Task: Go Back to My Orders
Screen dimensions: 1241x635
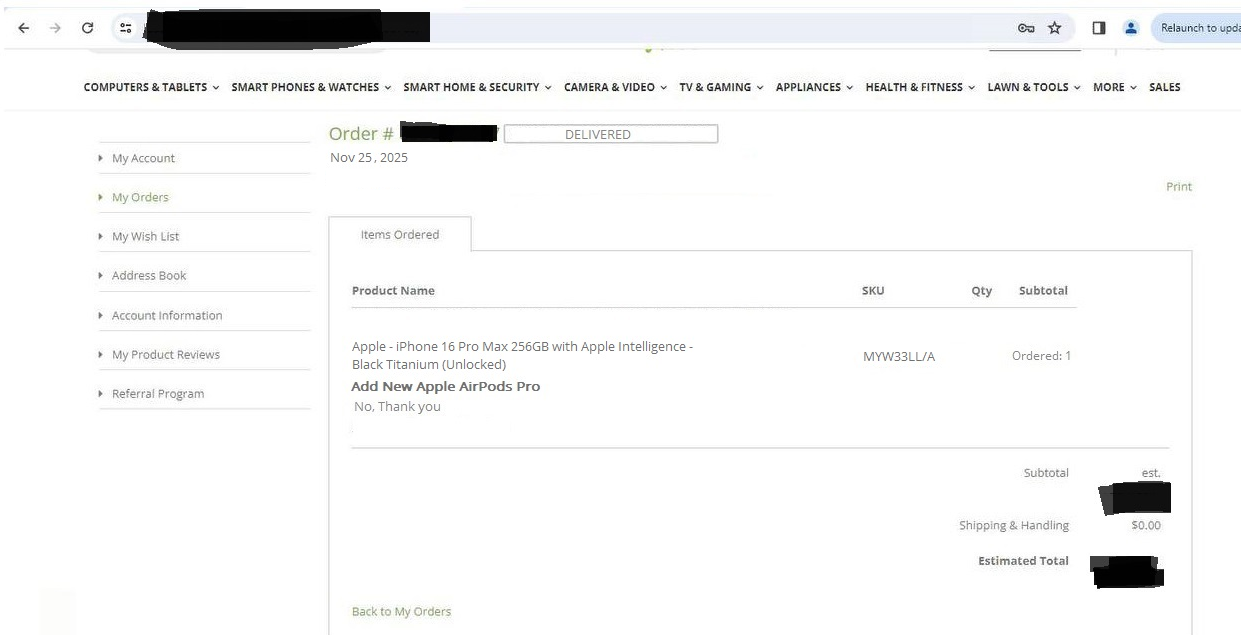Action: point(401,611)
